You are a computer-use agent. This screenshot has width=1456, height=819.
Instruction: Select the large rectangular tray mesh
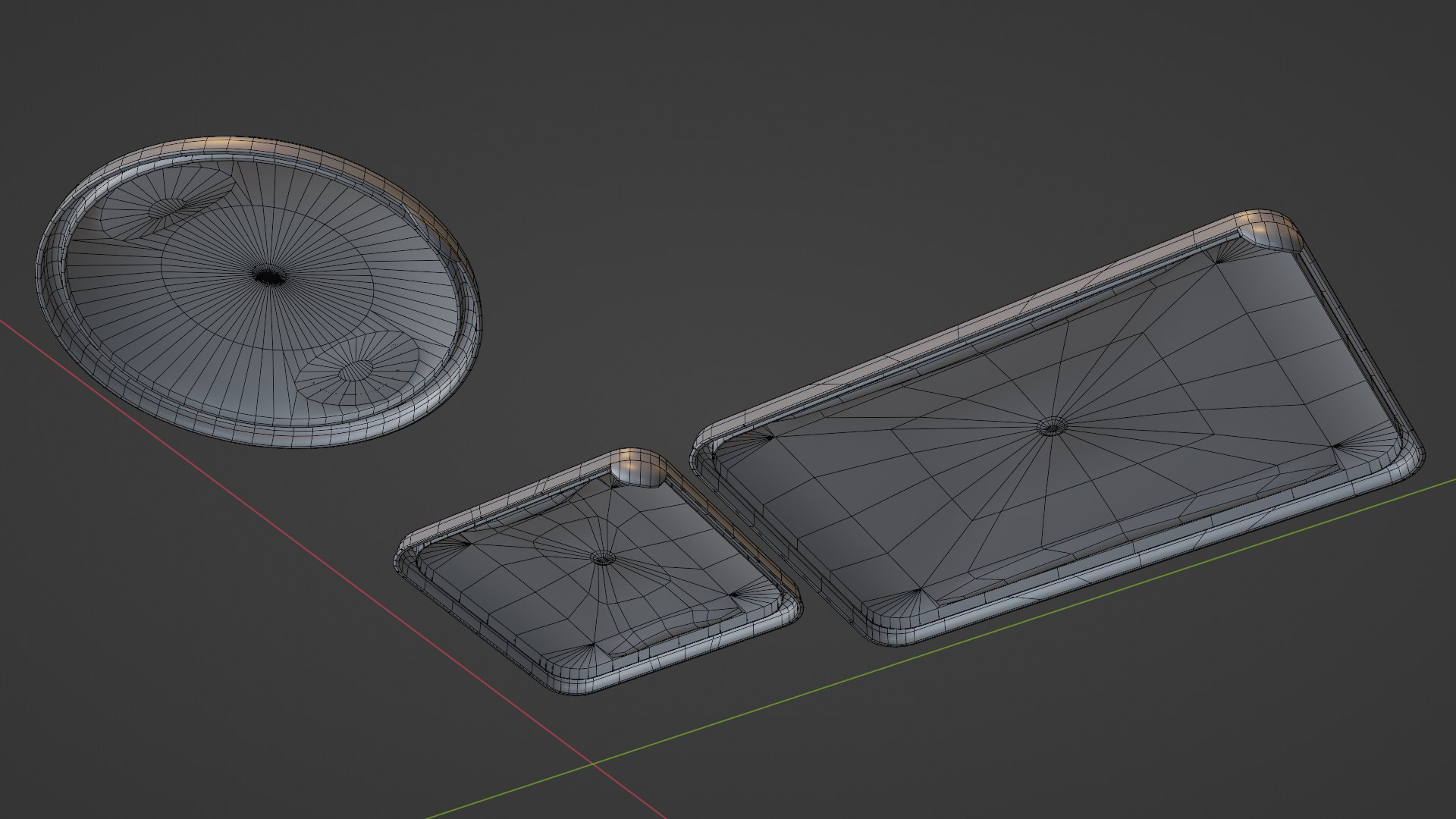(x=1056, y=428)
